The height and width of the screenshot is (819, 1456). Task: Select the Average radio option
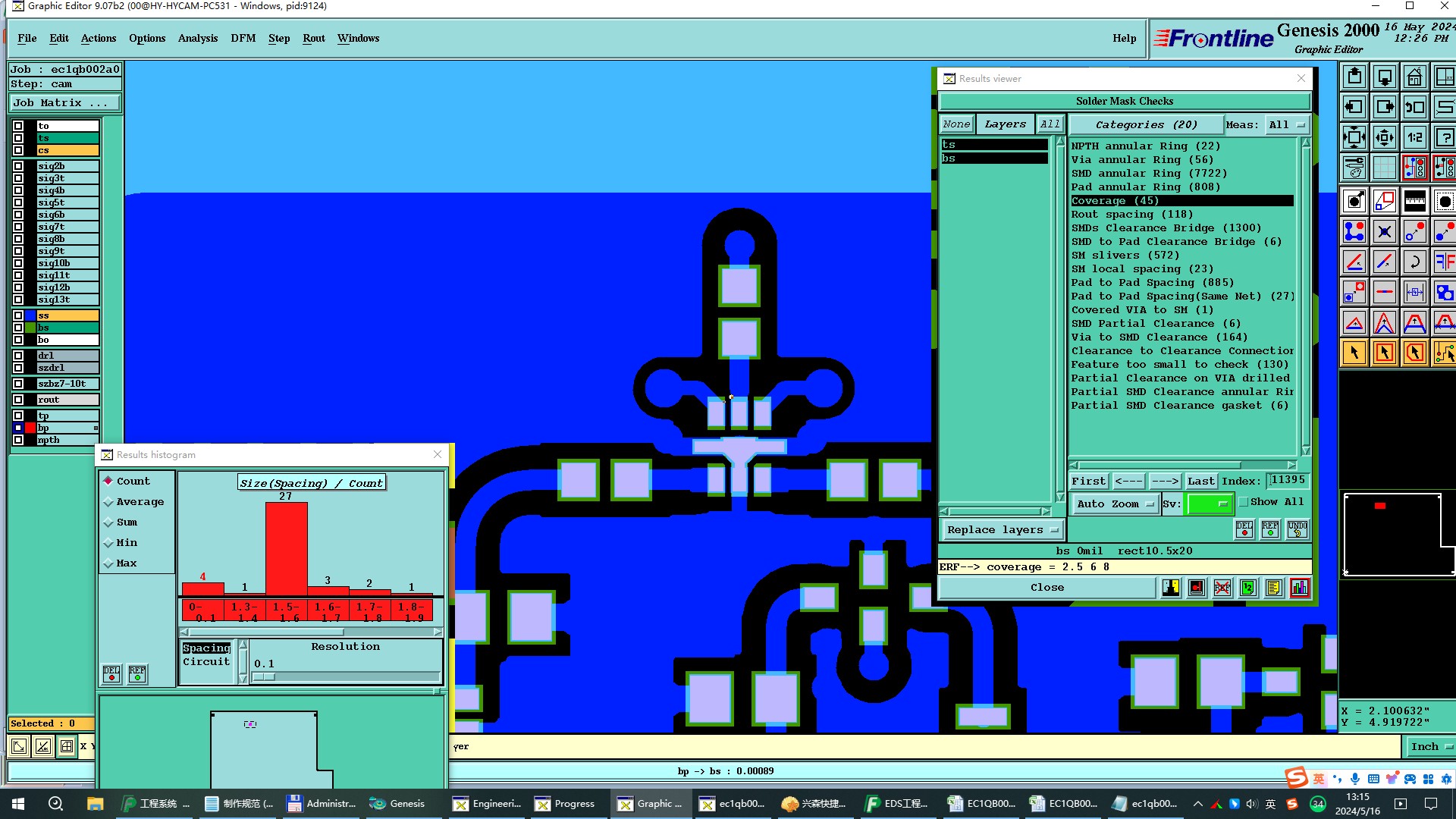(108, 502)
